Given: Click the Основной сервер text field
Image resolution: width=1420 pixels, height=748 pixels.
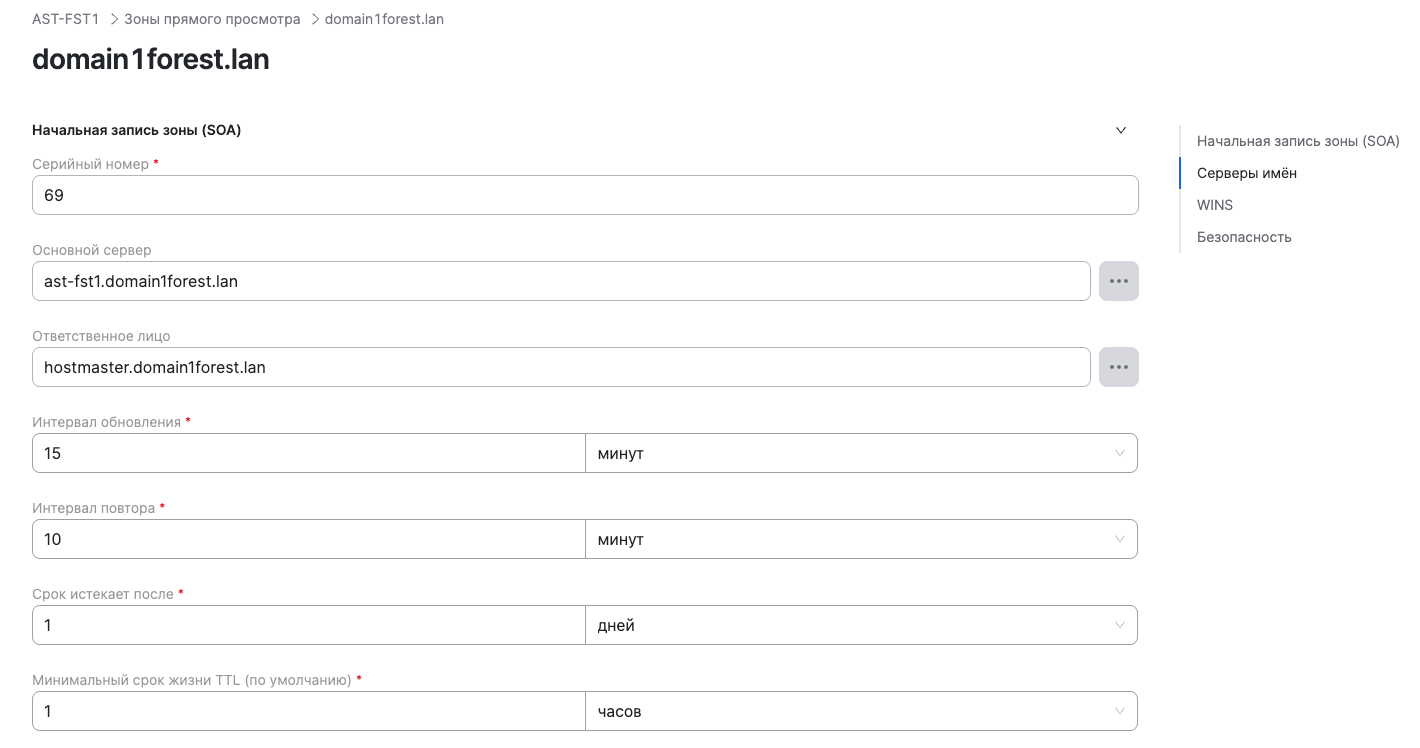Looking at the screenshot, I should tap(560, 281).
